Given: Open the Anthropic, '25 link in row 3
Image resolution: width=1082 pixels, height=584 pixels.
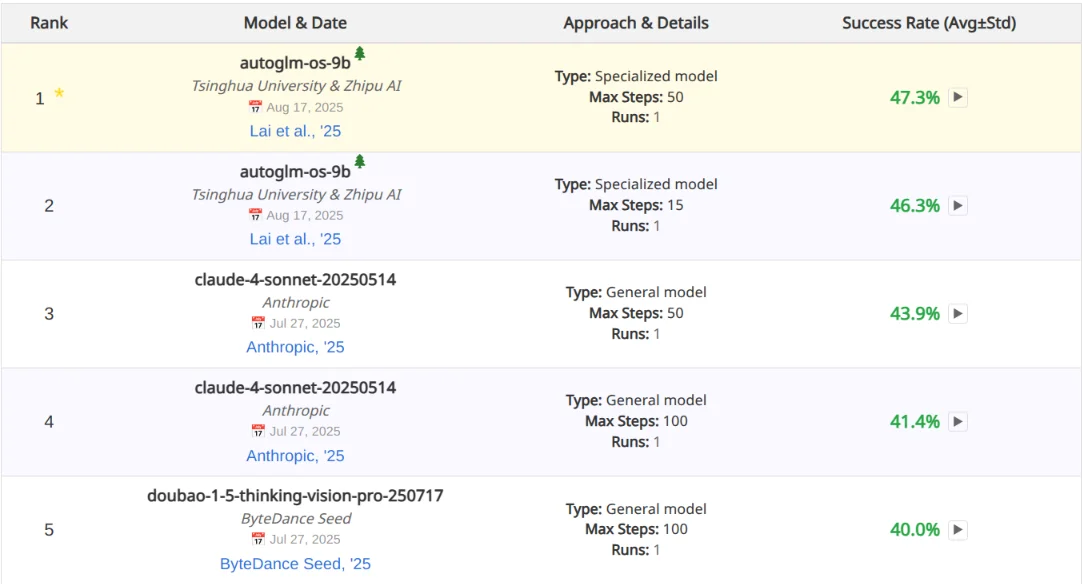Looking at the screenshot, I should tap(294, 346).
